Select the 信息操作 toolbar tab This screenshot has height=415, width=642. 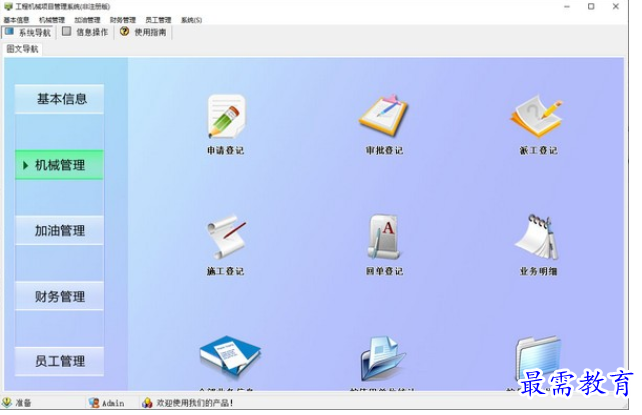click(85, 32)
